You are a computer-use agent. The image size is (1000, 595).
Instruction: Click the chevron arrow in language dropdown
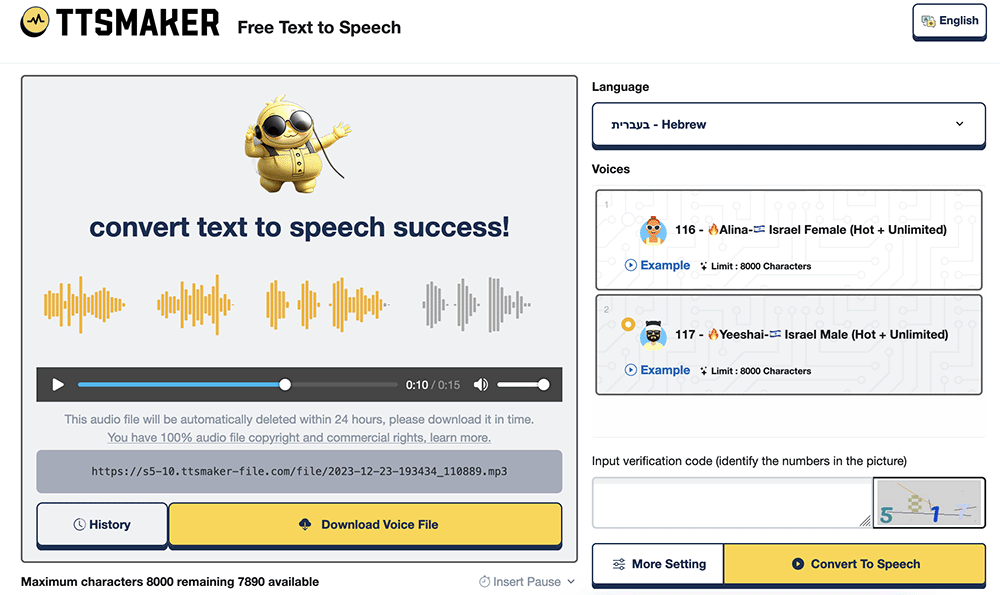coord(959,124)
